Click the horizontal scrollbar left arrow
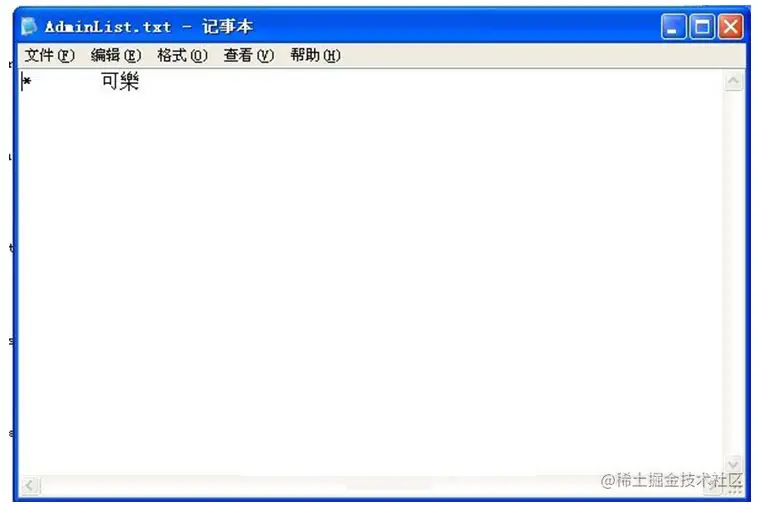This screenshot has width=759, height=505. pyautogui.click(x=30, y=485)
